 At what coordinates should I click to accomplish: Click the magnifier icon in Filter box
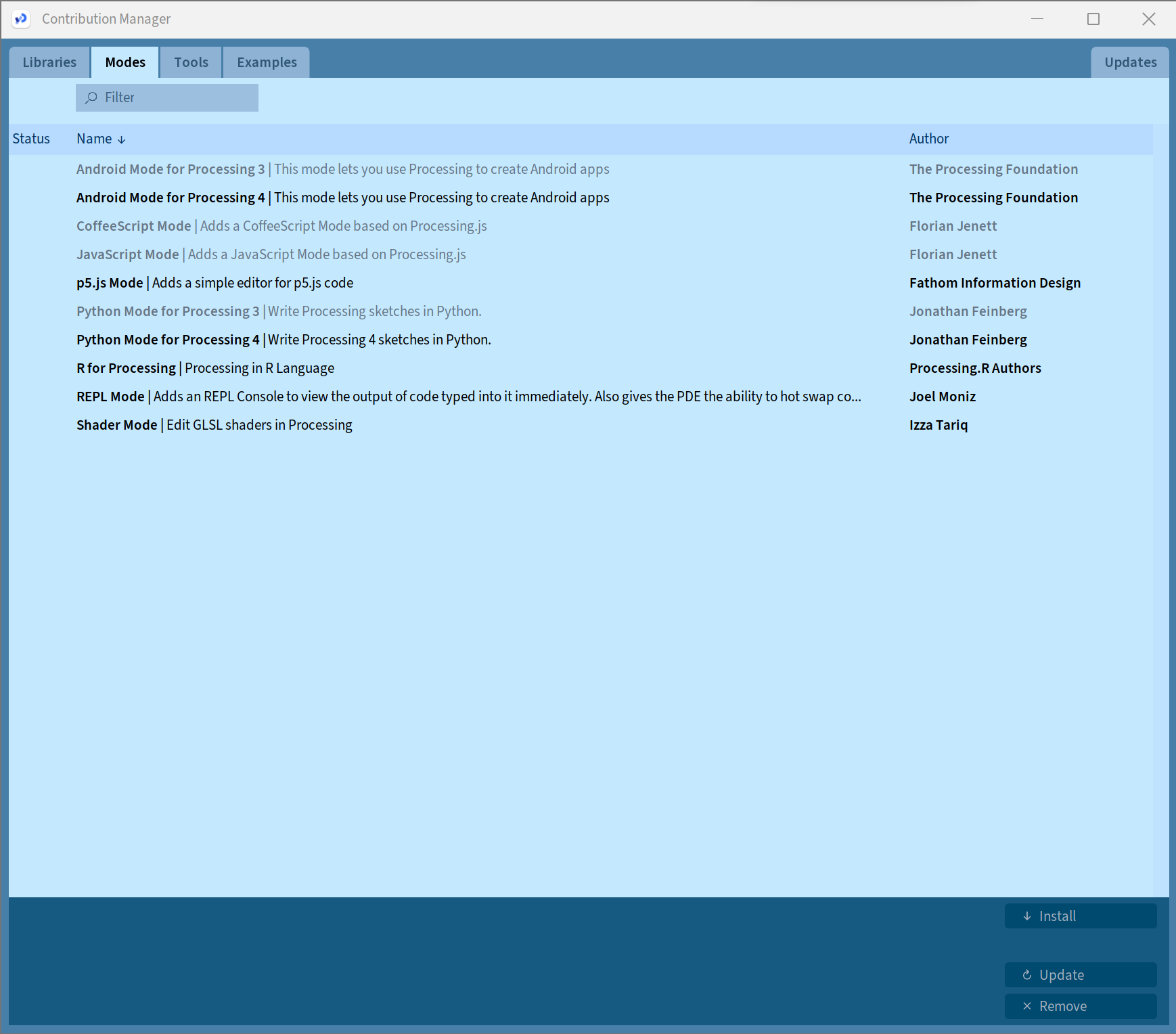91,98
